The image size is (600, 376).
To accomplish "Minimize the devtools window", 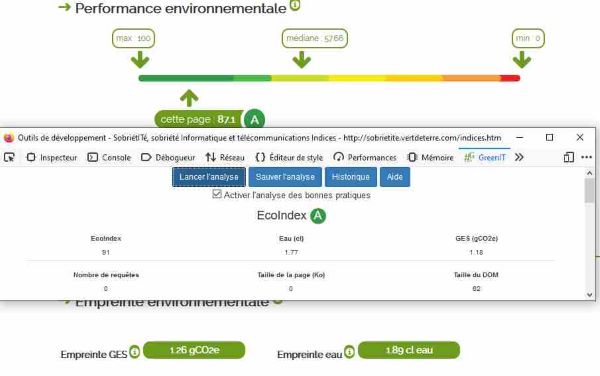I will click(520, 137).
